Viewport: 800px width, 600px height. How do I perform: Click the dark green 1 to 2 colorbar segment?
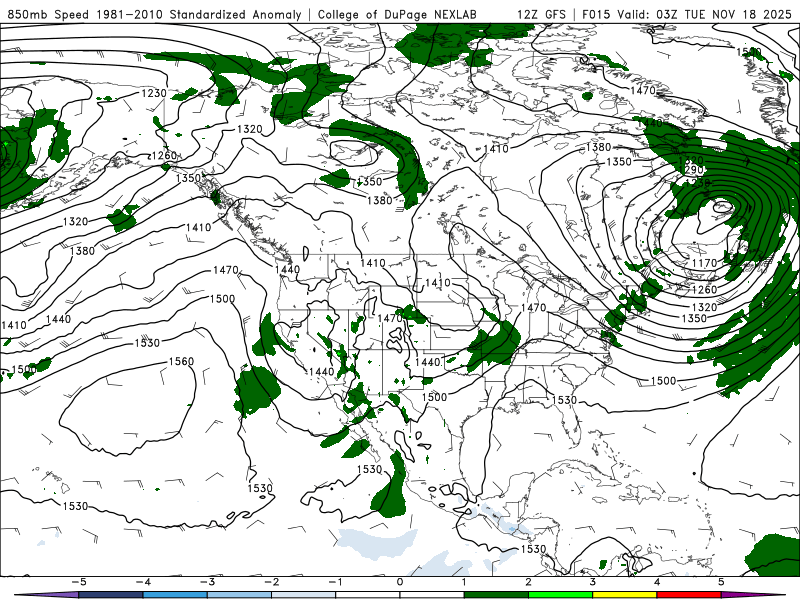(496, 595)
